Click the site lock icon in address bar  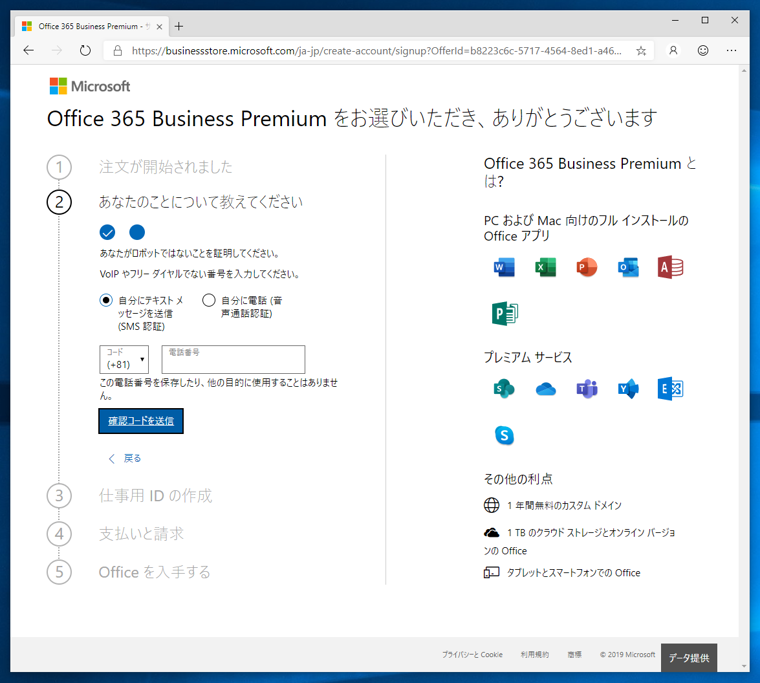(x=118, y=50)
